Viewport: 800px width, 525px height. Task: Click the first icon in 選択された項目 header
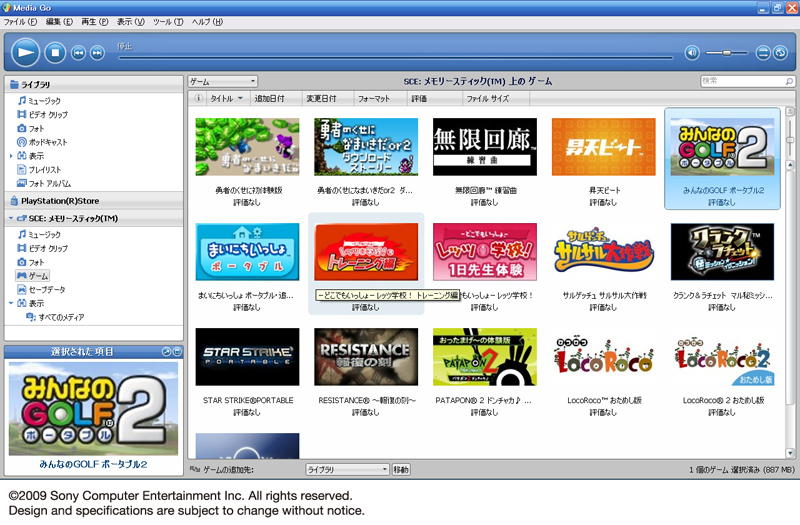coord(166,352)
